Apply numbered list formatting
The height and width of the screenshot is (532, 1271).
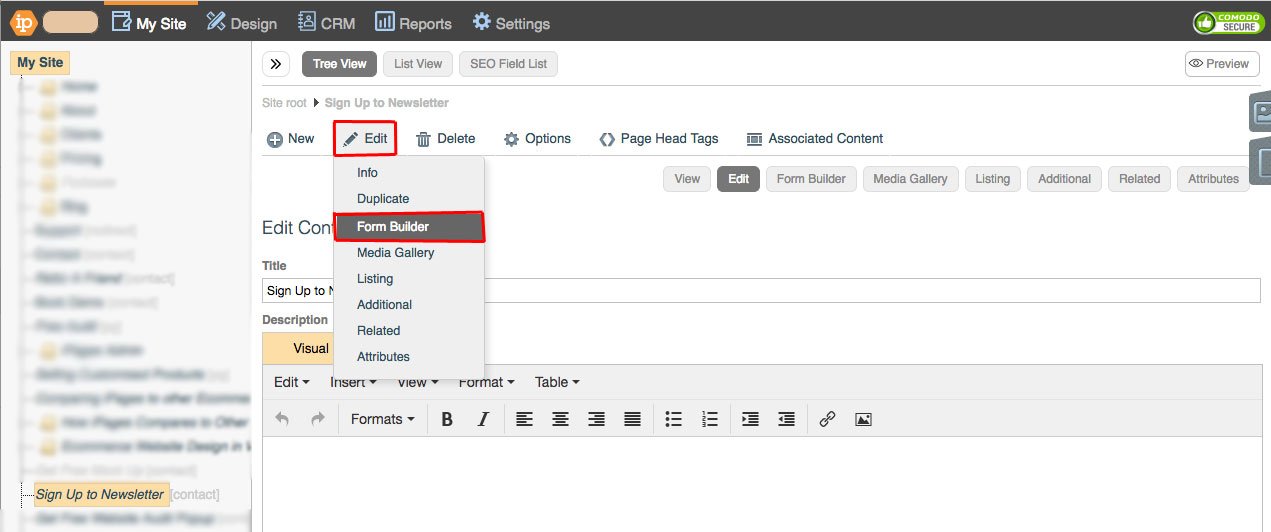click(710, 420)
